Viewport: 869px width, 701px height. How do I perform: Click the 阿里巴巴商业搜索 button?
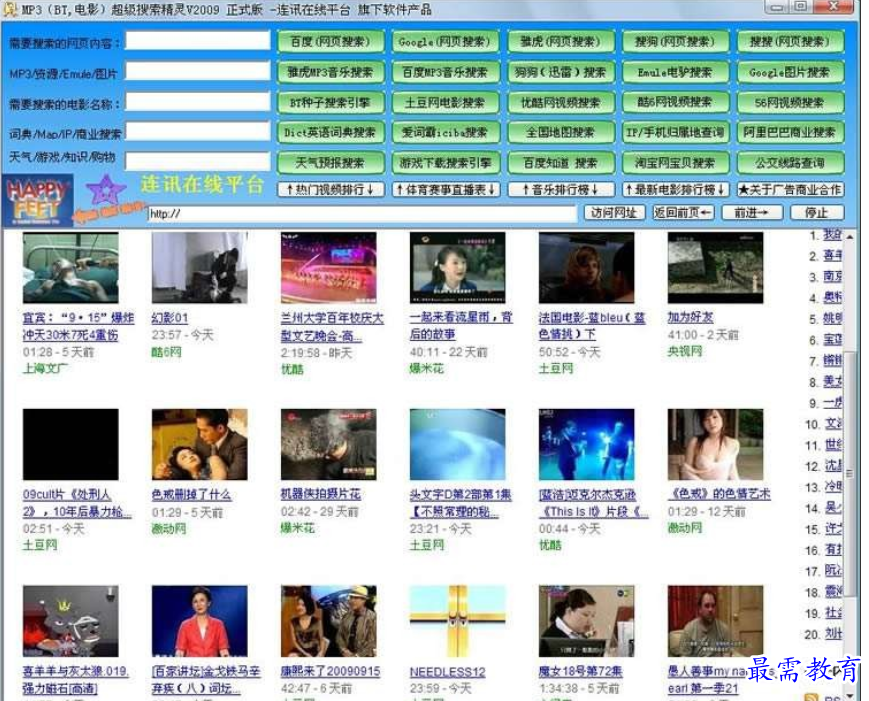click(x=790, y=132)
